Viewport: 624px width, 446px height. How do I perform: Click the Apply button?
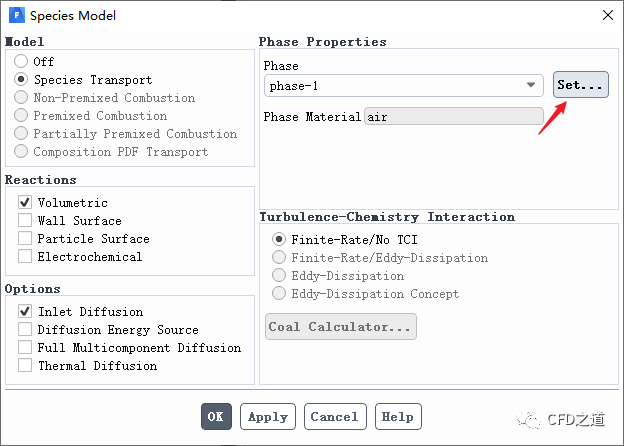pos(268,417)
